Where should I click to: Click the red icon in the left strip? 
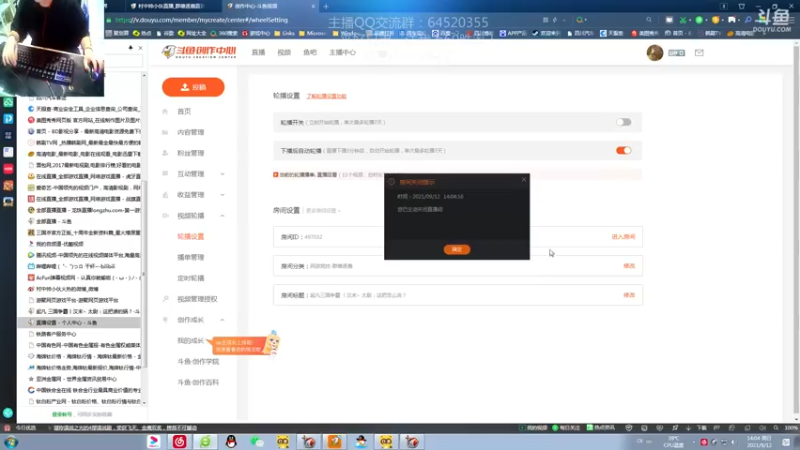click(x=8, y=168)
